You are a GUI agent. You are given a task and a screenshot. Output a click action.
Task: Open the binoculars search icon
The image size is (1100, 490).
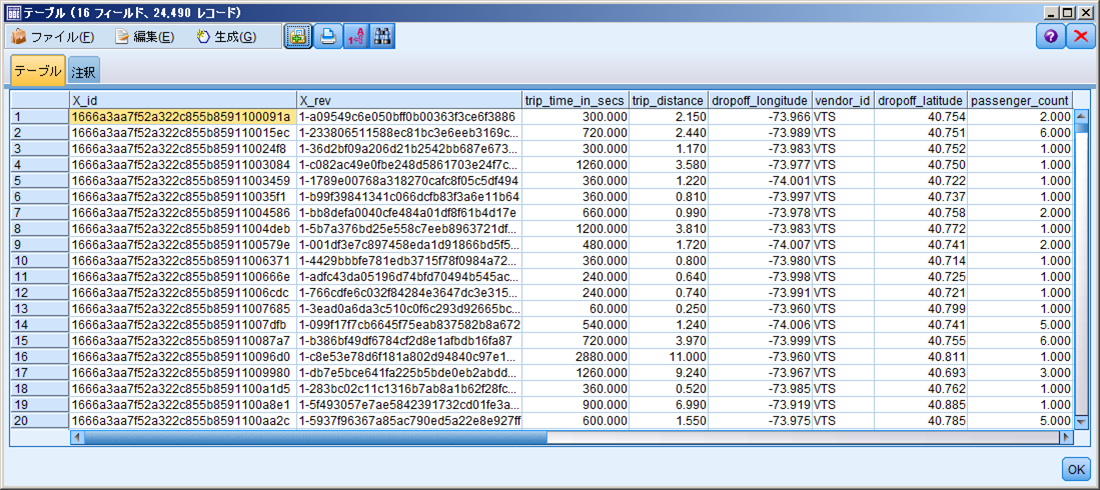[382, 37]
